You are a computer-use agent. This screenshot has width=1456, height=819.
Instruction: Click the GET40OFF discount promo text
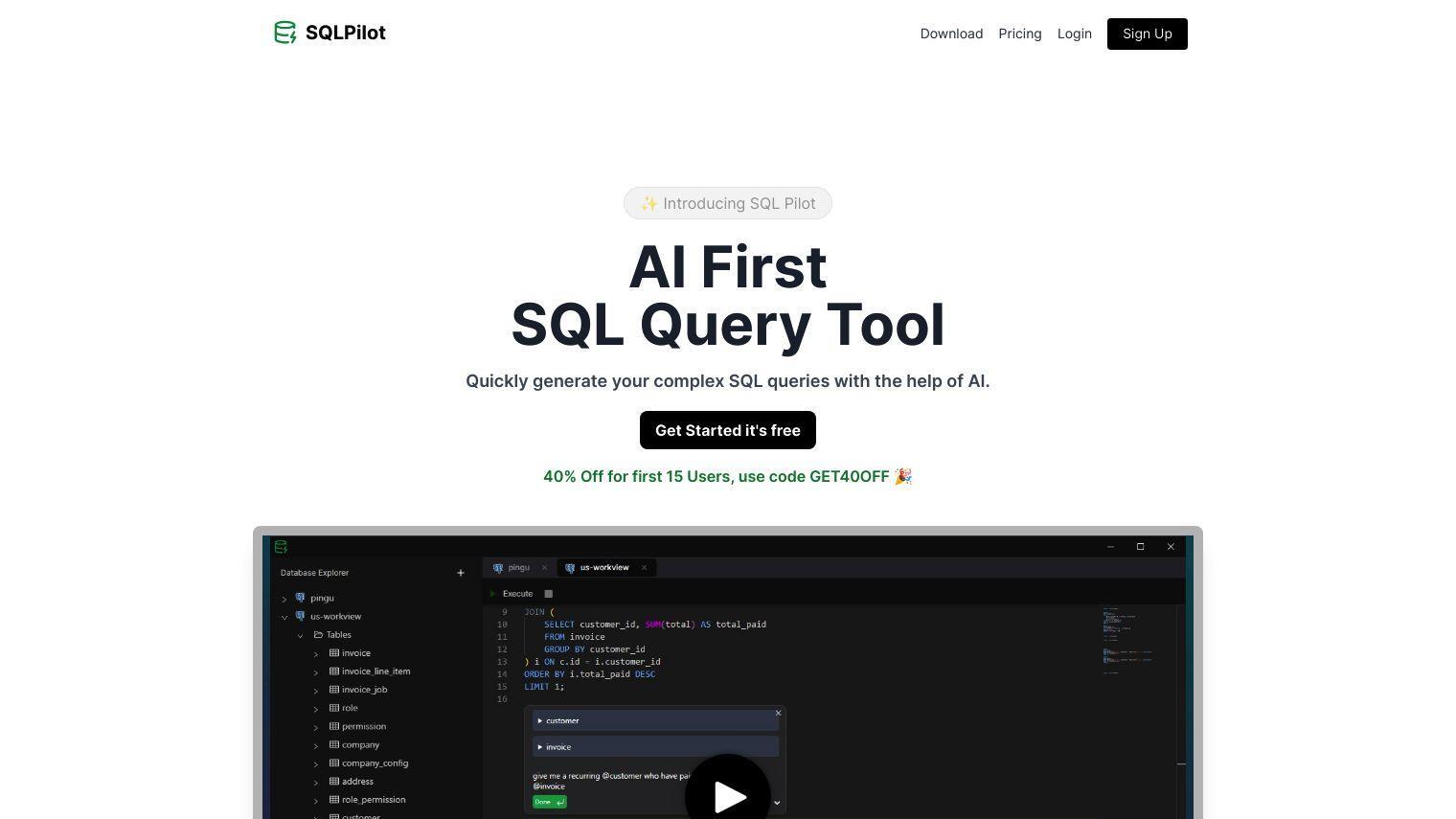tap(728, 476)
